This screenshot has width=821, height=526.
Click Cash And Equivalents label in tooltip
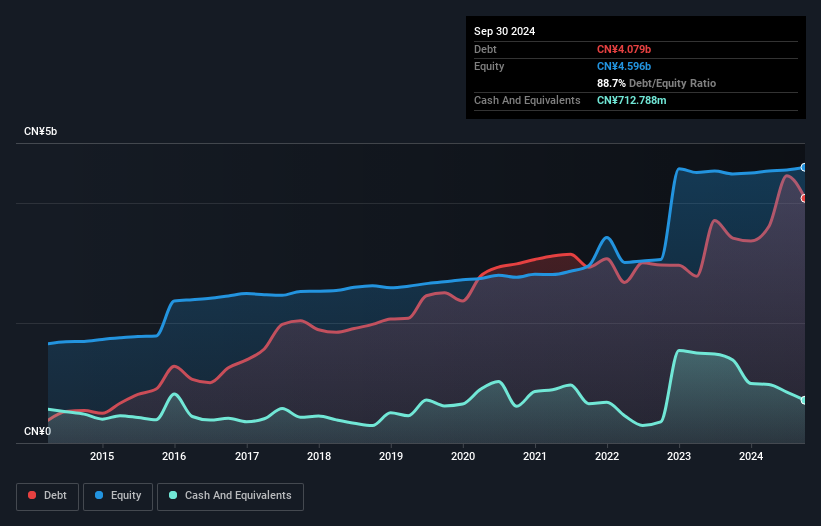(527, 100)
